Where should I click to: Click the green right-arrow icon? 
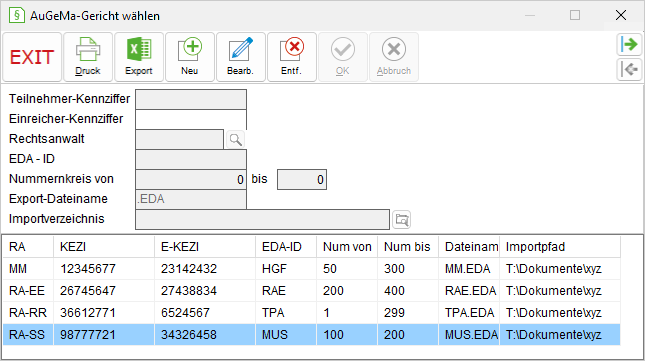(x=629, y=44)
